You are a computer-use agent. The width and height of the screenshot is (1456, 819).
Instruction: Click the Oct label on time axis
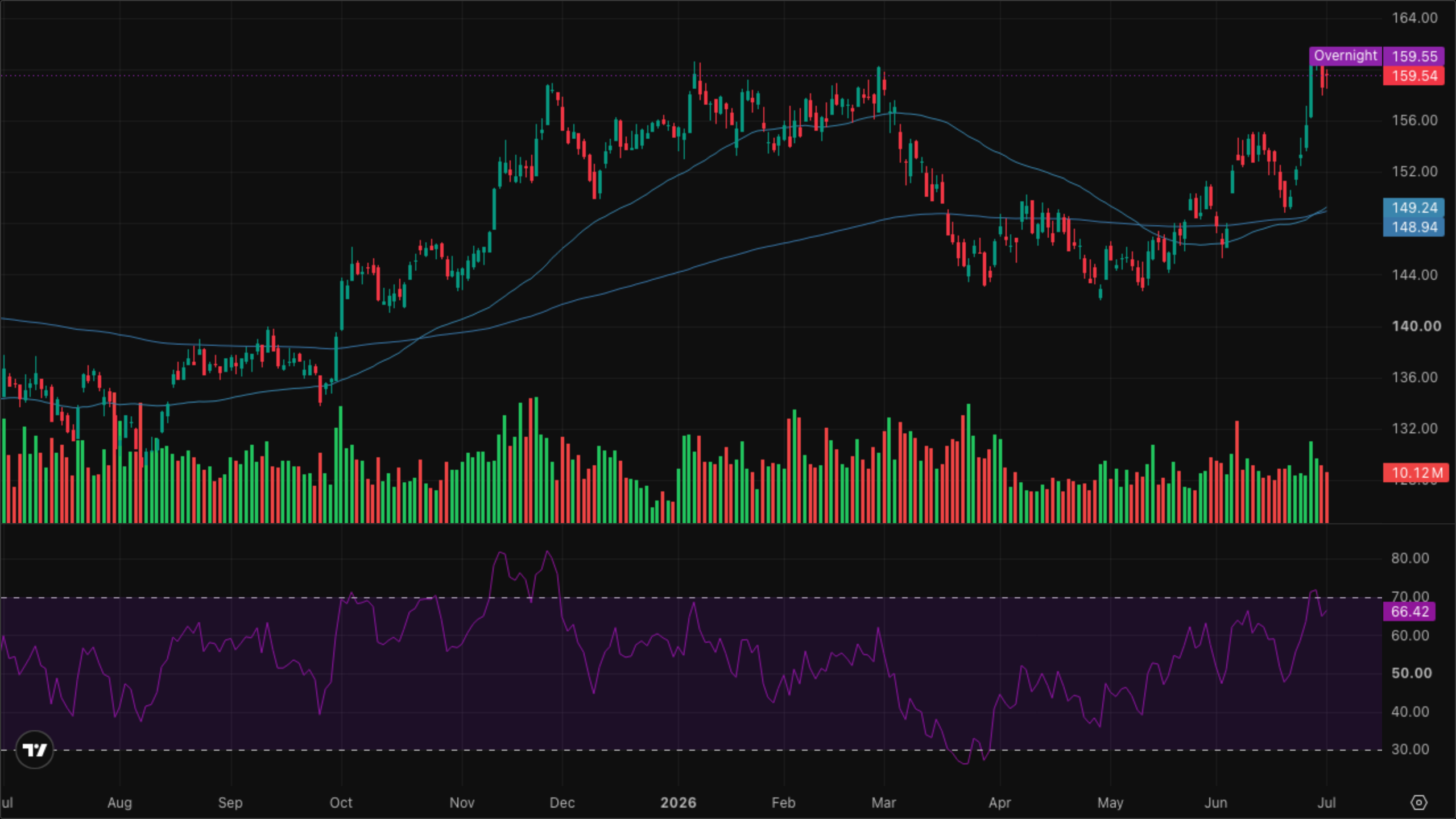click(x=341, y=803)
